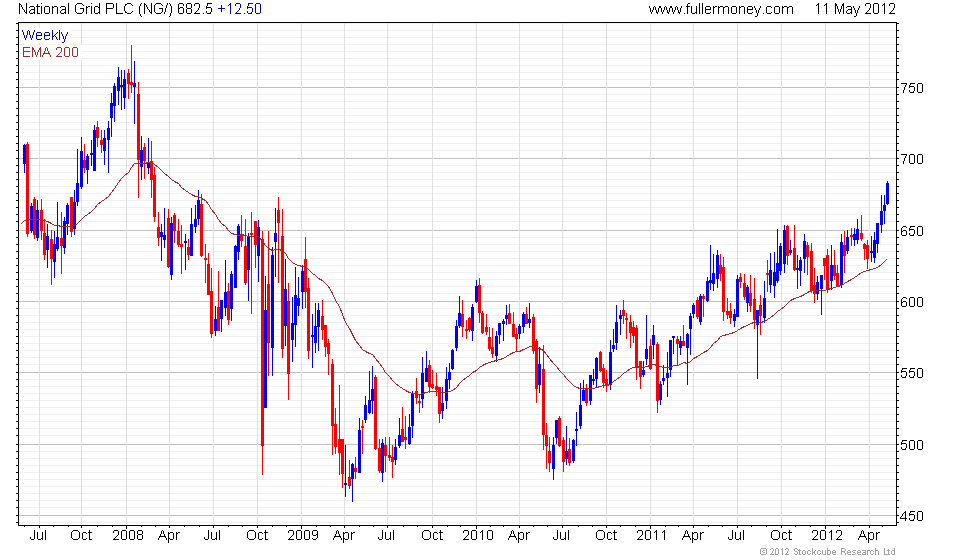Click the 'Oct' label just before 2009
The width and height of the screenshot is (980, 560).
point(257,536)
